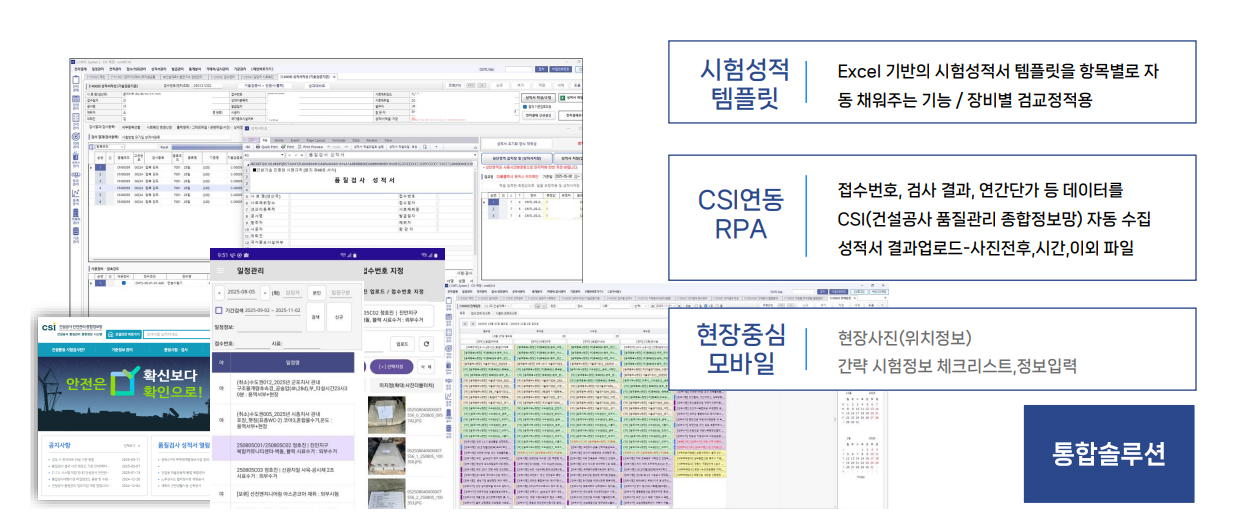
Task: Open the spreadsheet cell name box A1 dropdown
Action: tap(282, 155)
